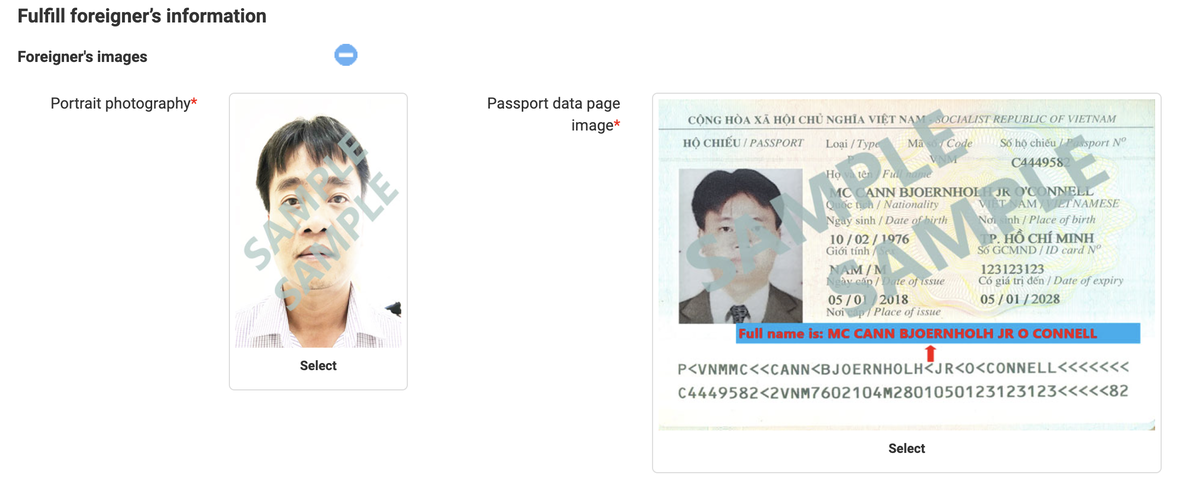Click the red arrow in passport sample

930,353
